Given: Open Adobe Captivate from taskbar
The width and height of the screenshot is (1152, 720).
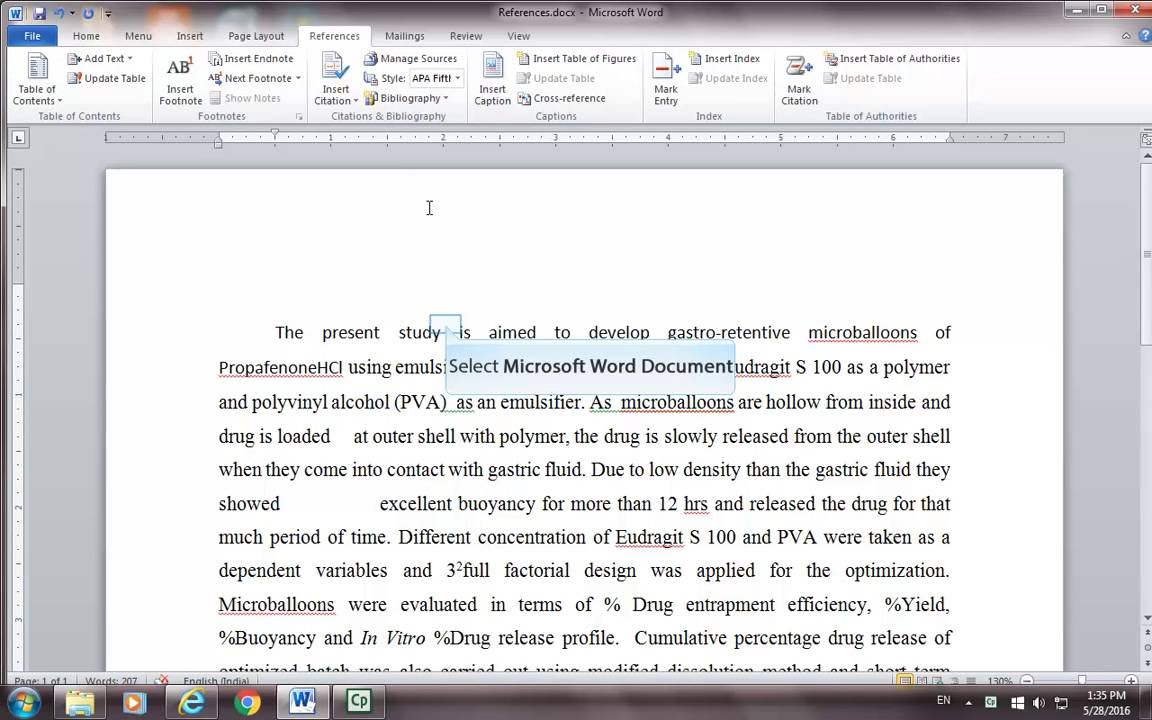Looking at the screenshot, I should (x=359, y=702).
